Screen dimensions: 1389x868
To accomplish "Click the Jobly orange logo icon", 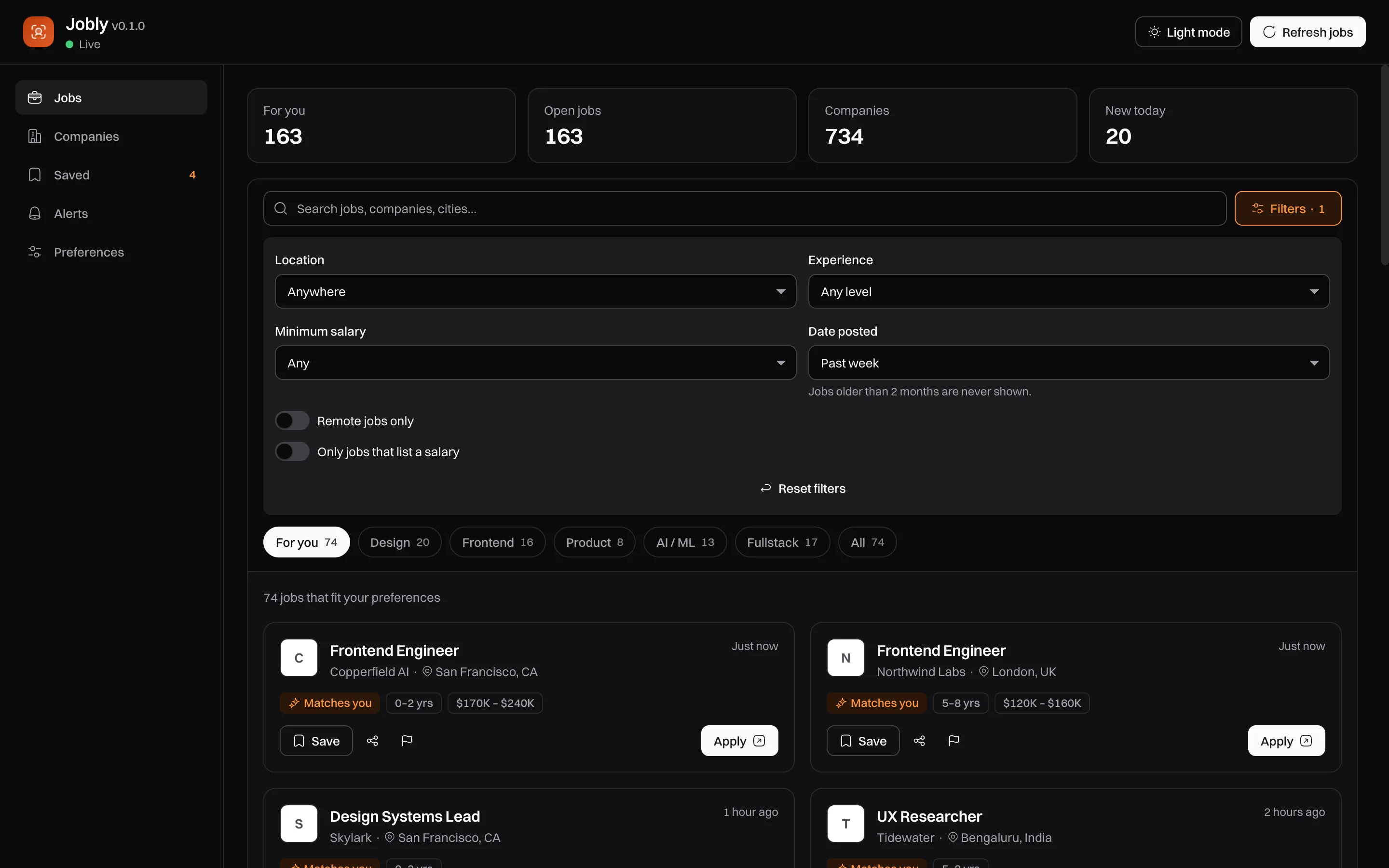I will point(39,31).
